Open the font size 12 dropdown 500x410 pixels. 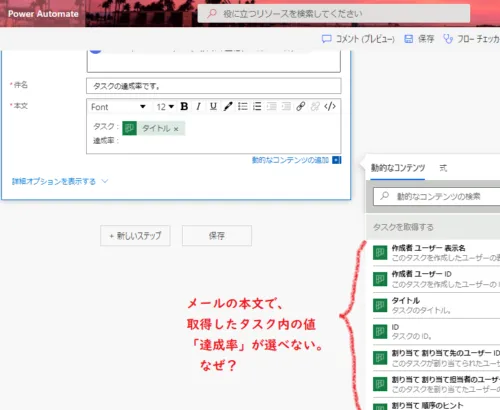pyautogui.click(x=165, y=107)
